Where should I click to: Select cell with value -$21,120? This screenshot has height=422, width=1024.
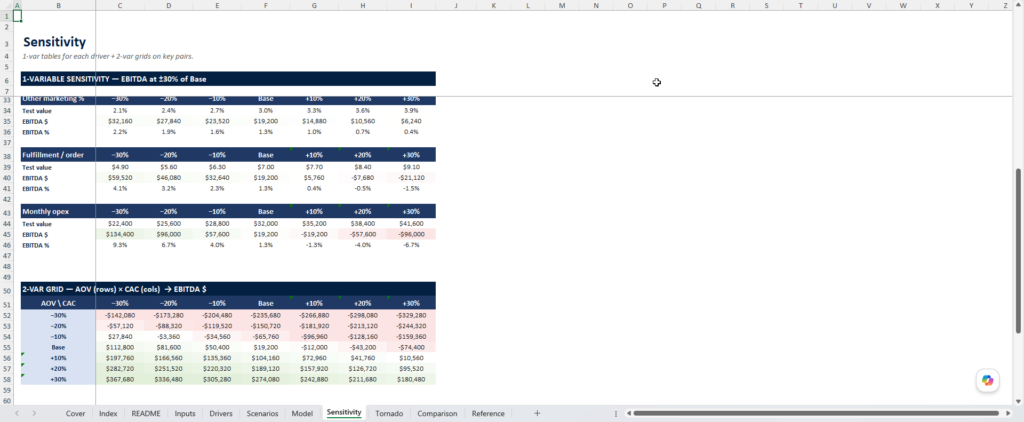(411, 178)
